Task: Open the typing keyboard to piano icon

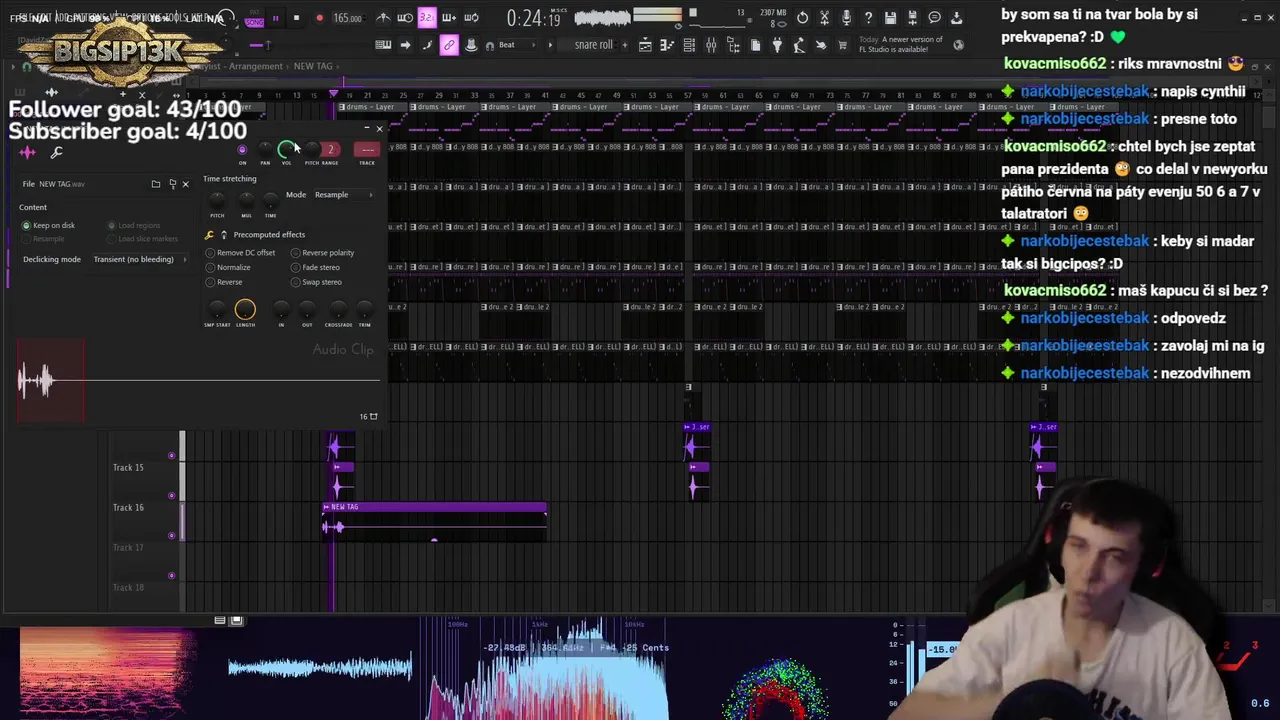Action: 383,45
